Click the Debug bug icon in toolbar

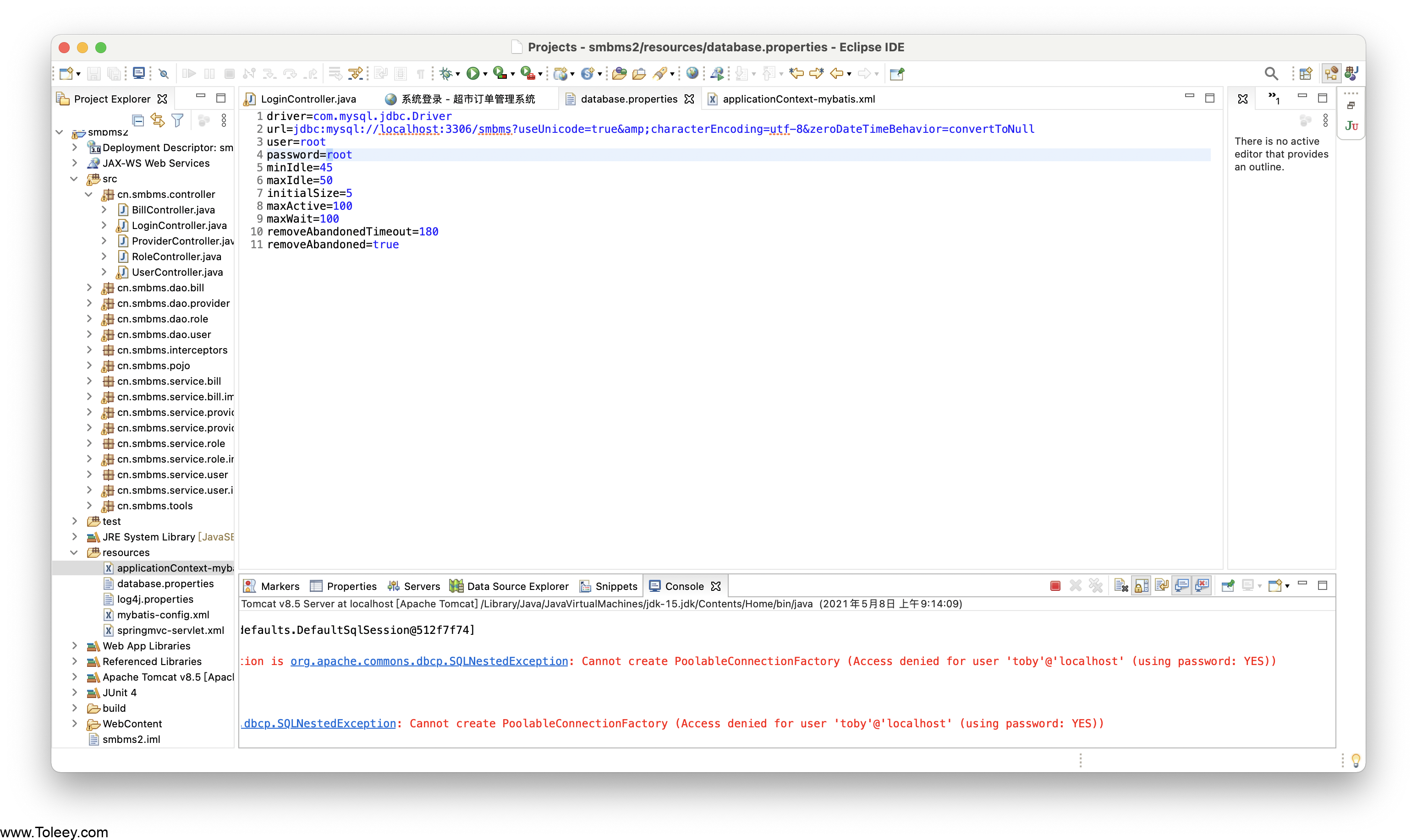pos(446,74)
